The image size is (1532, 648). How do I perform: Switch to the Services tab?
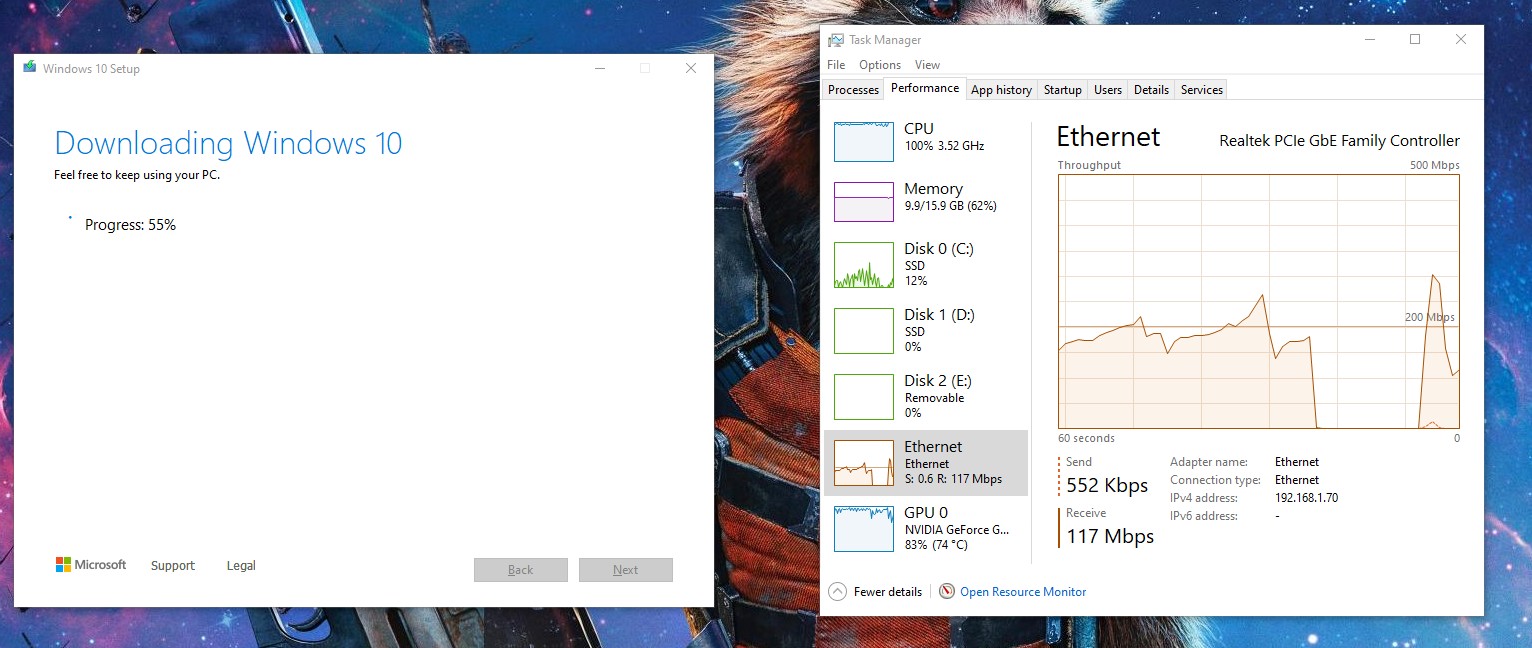[1201, 90]
